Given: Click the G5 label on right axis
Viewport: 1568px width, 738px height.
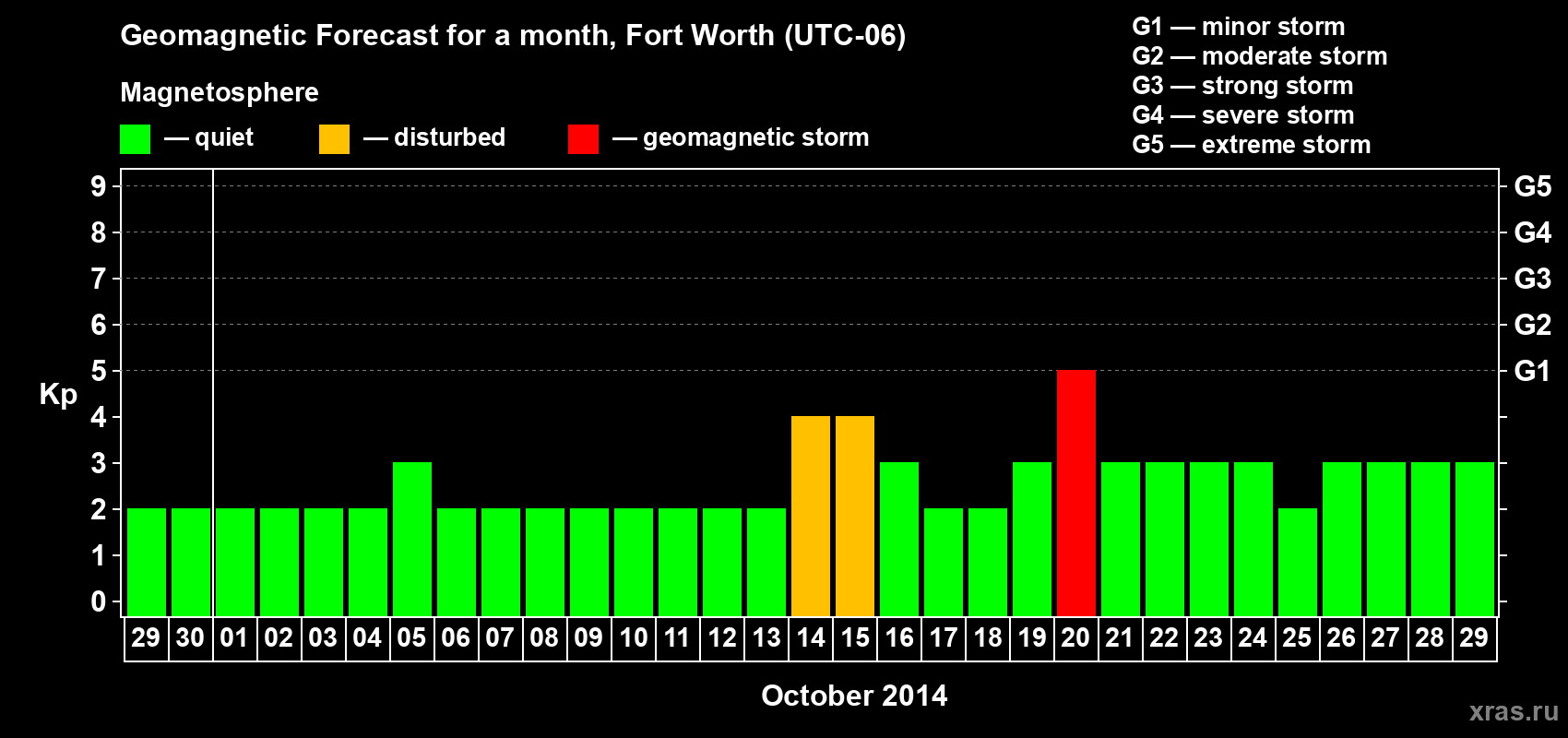Looking at the screenshot, I should [1533, 186].
